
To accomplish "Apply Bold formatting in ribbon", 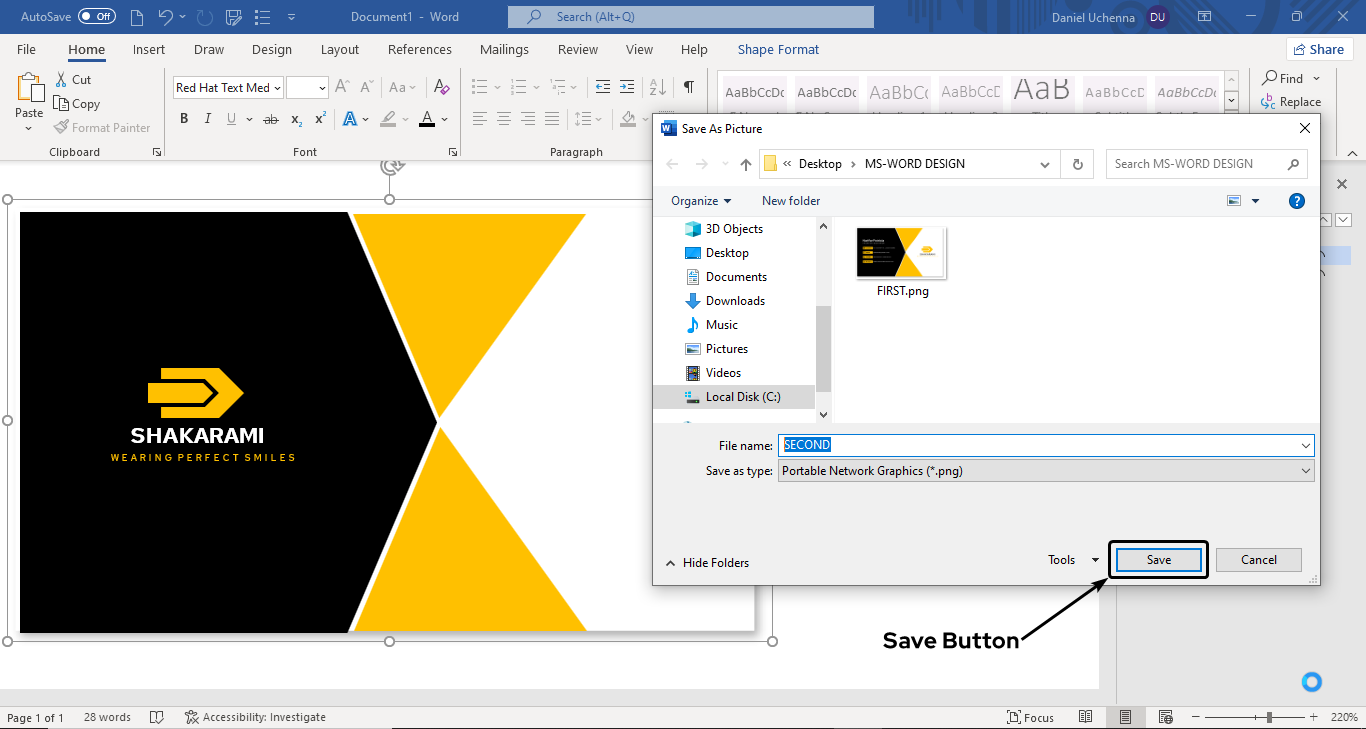I will click(x=184, y=119).
